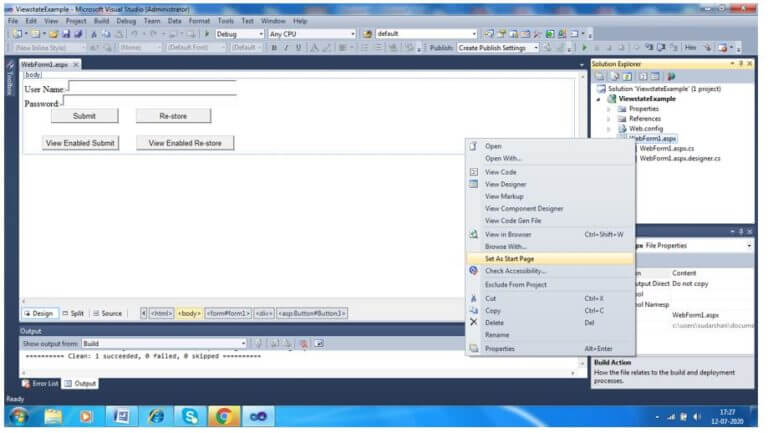Viewport: 768px width, 433px height.
Task: Open the Show output from Build dropdown
Action: [x=164, y=343]
